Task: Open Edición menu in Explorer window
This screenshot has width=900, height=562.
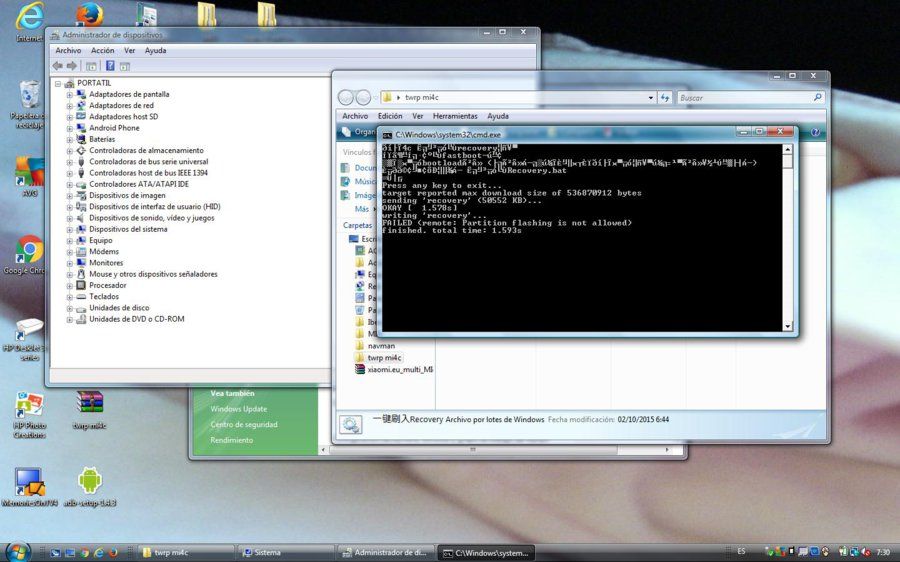Action: click(x=390, y=116)
